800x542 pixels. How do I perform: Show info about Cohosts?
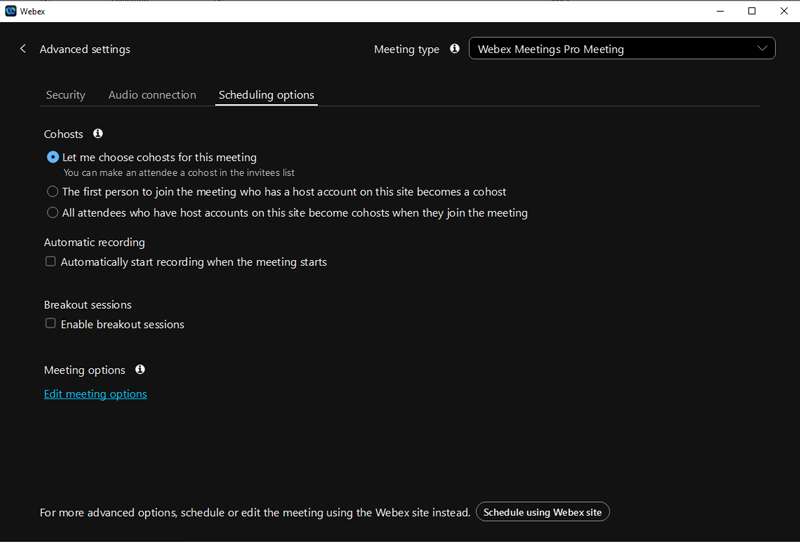pyautogui.click(x=98, y=133)
